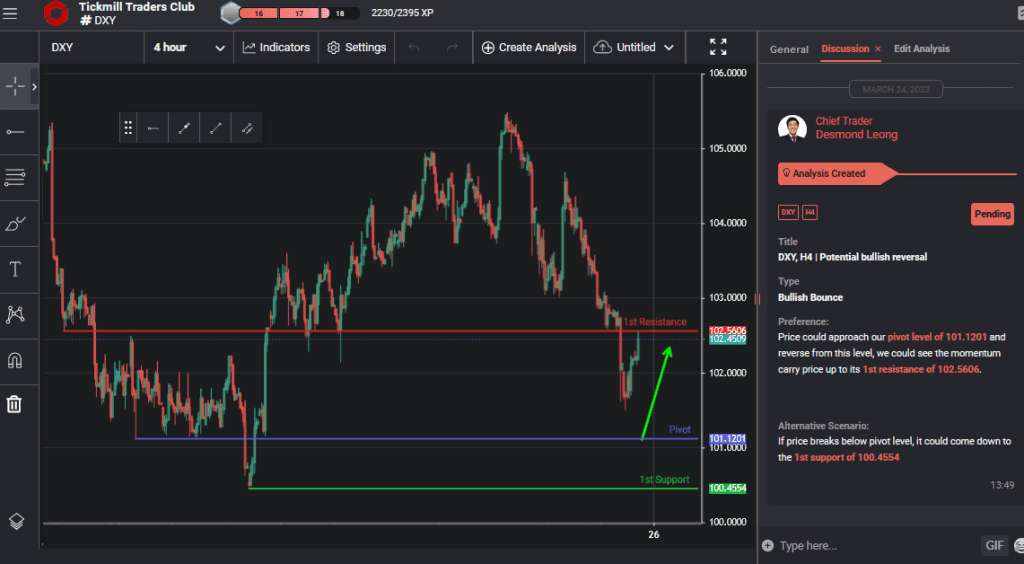Image resolution: width=1024 pixels, height=564 pixels.
Task: Toggle fullscreen chart mode
Action: point(718,47)
